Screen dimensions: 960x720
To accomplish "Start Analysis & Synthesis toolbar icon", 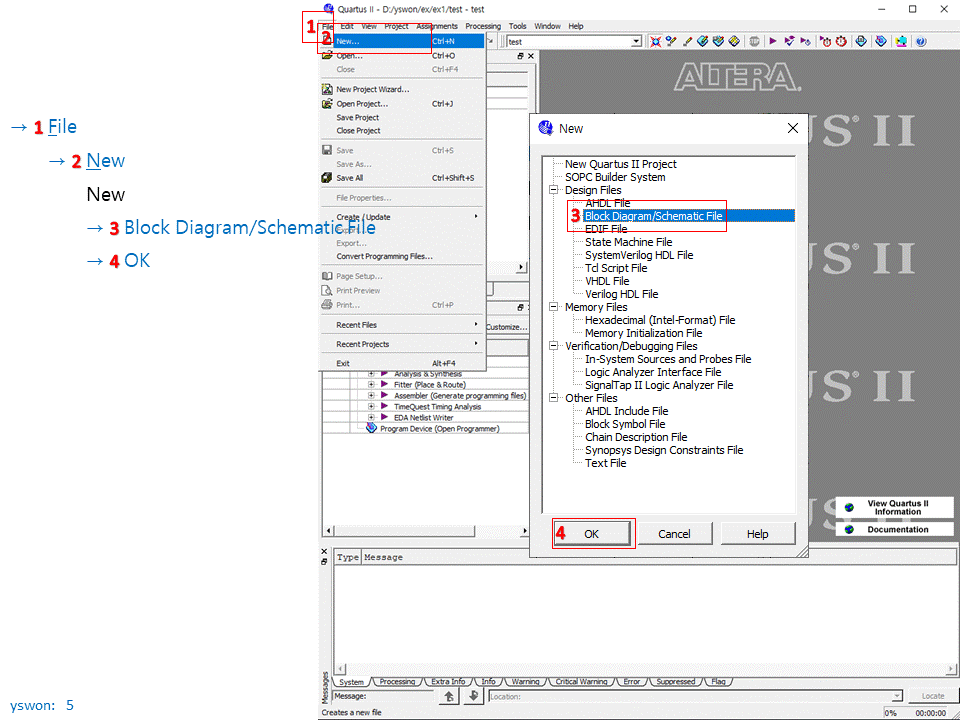I will [789, 41].
